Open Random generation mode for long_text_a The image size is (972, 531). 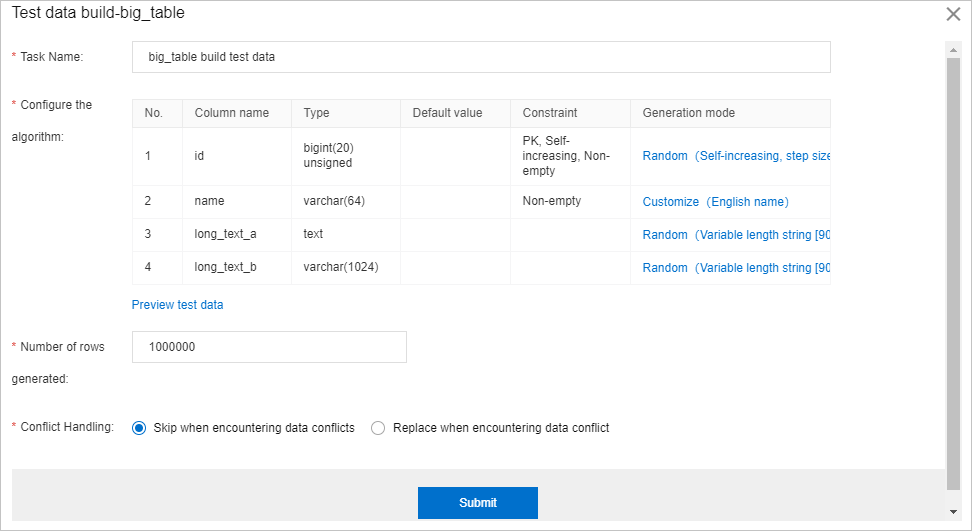coord(736,235)
